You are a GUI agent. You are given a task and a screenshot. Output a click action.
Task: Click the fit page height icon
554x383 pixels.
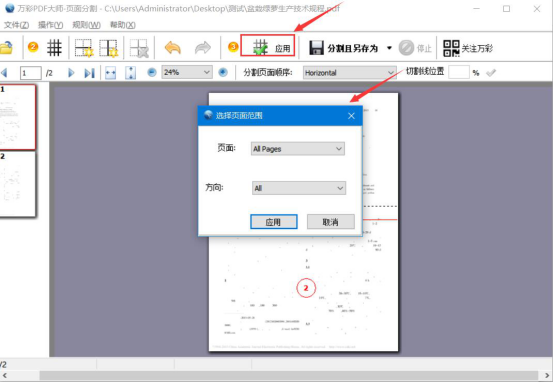(x=130, y=72)
